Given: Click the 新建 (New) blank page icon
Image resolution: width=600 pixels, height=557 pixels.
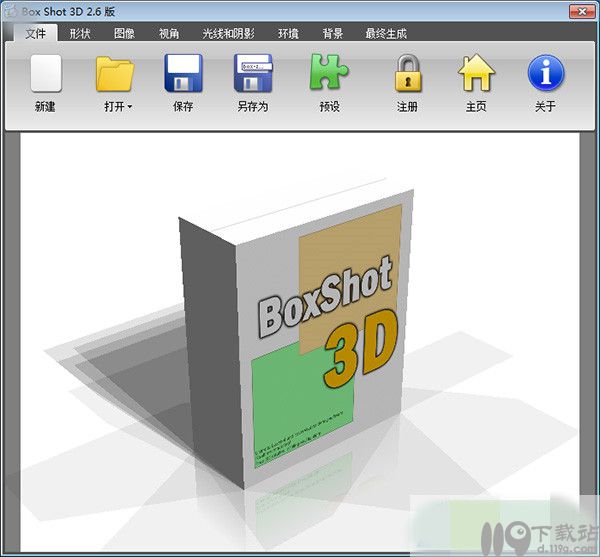Looking at the screenshot, I should point(46,73).
